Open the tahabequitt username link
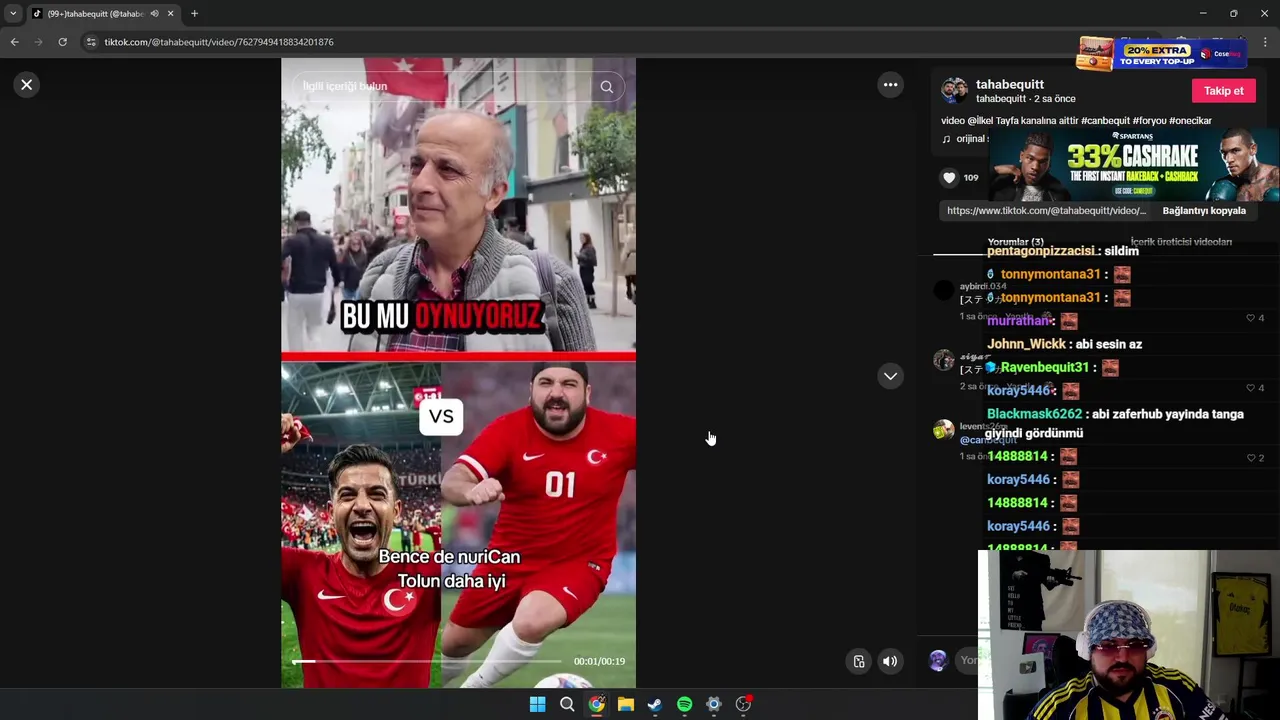The image size is (1280, 720). (1010, 85)
